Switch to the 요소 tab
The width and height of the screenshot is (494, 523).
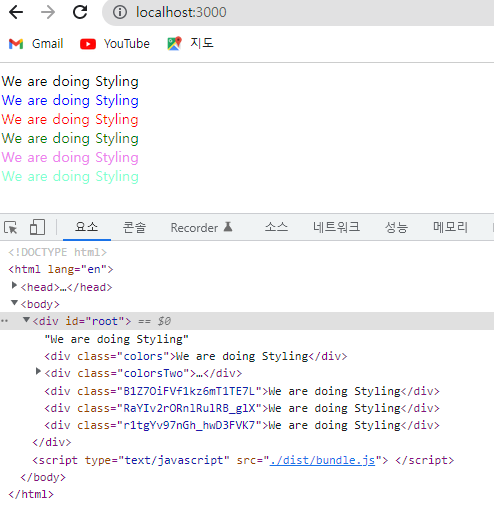(x=87, y=227)
